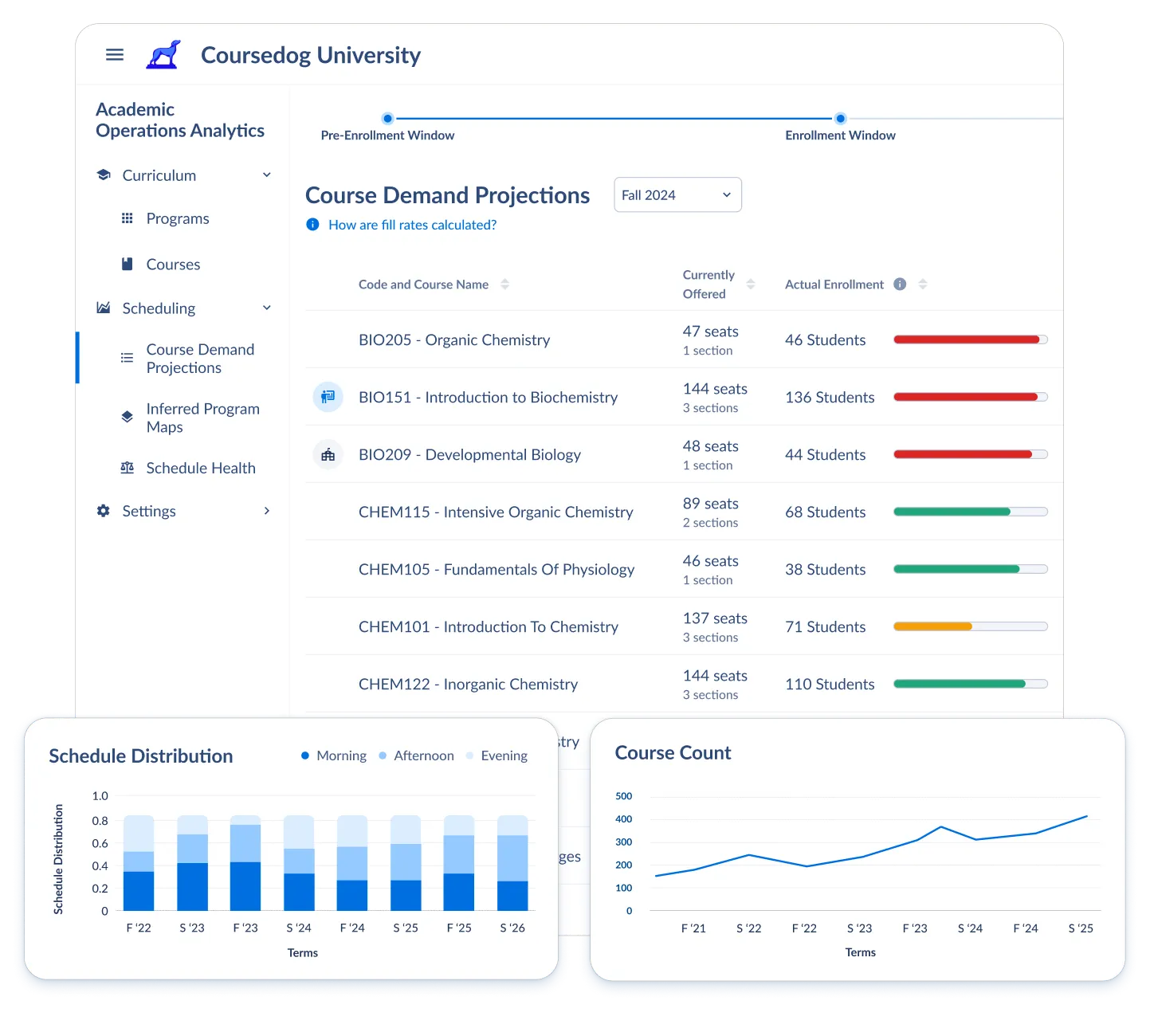
Task: Select the graduation cap Curriculum icon
Action: pos(104,175)
